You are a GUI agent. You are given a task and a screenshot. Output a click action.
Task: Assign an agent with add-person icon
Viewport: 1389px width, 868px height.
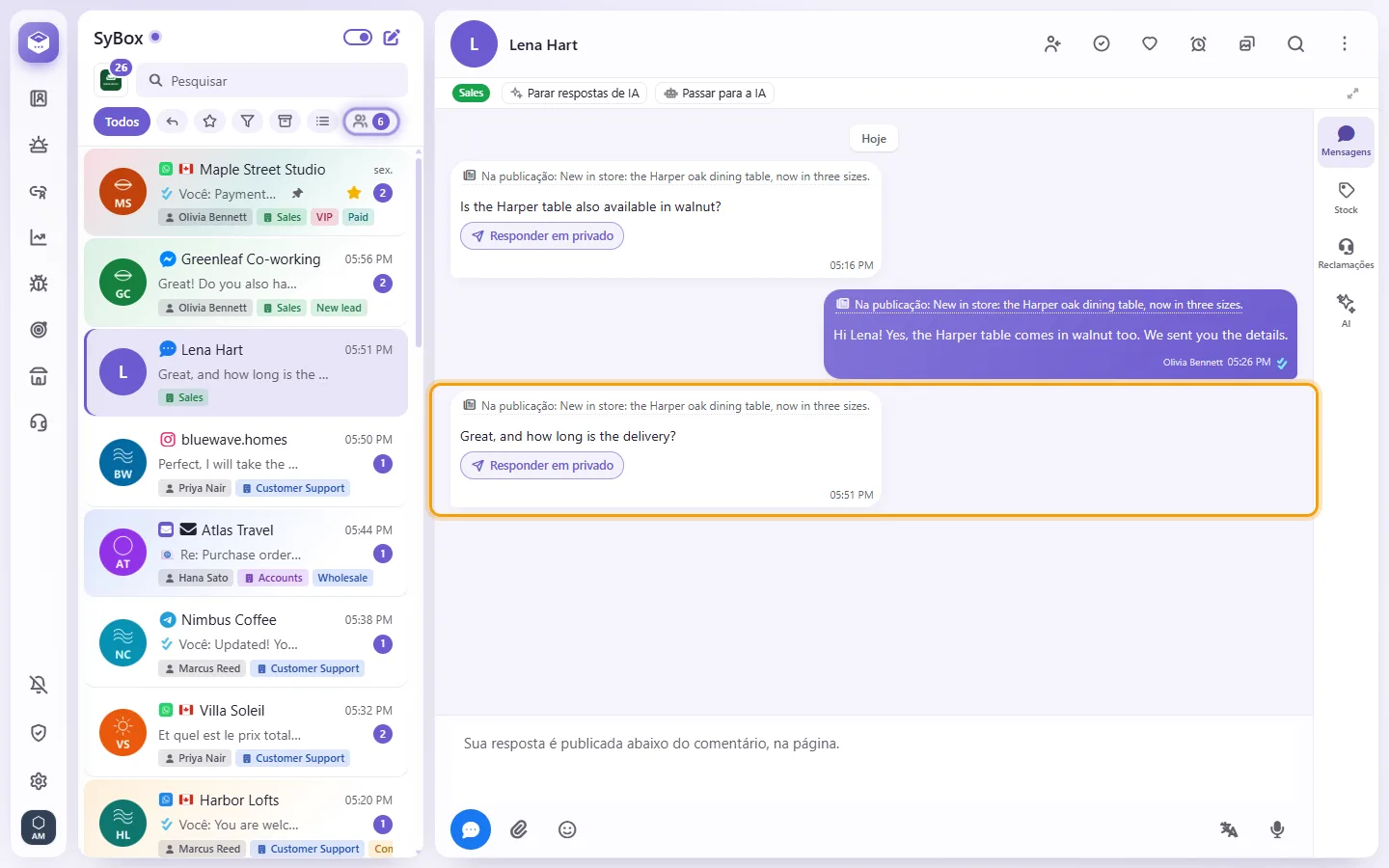point(1052,44)
